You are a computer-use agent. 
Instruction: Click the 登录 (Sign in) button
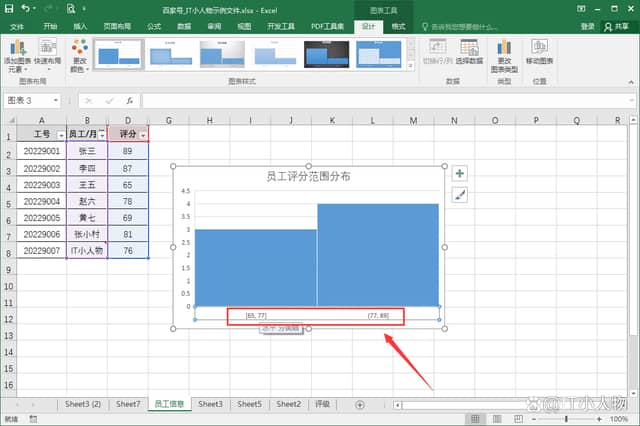tap(588, 26)
